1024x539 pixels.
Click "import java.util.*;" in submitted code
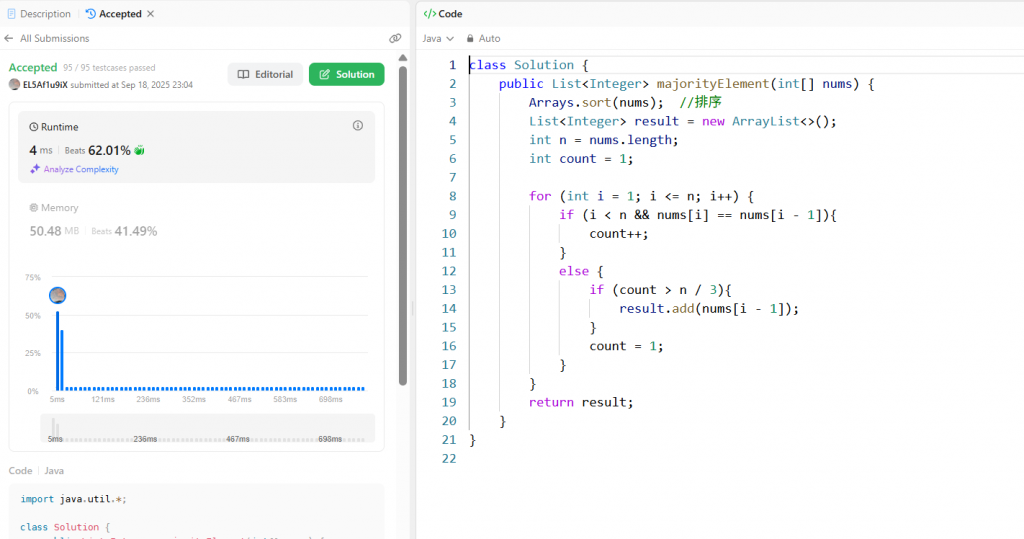73,499
